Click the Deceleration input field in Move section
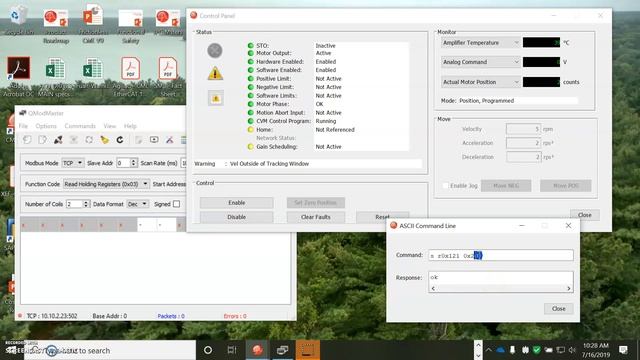 point(523,157)
